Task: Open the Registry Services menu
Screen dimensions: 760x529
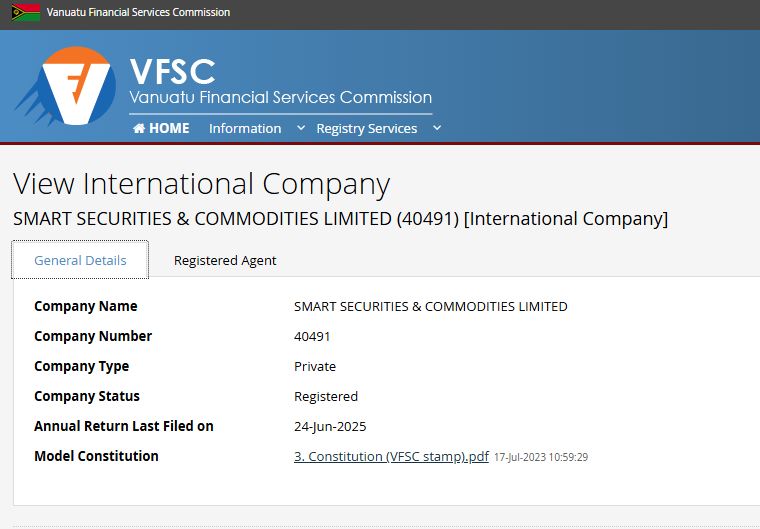Action: (366, 128)
